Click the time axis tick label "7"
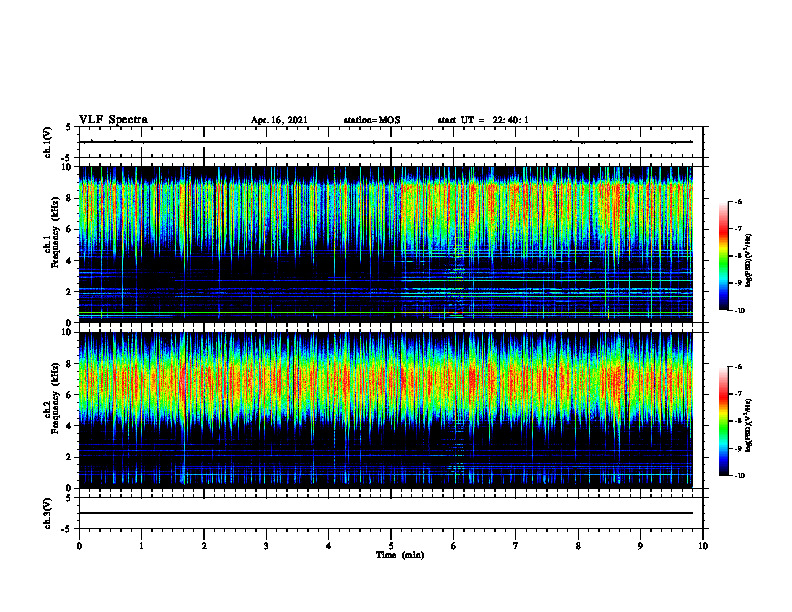 516,546
